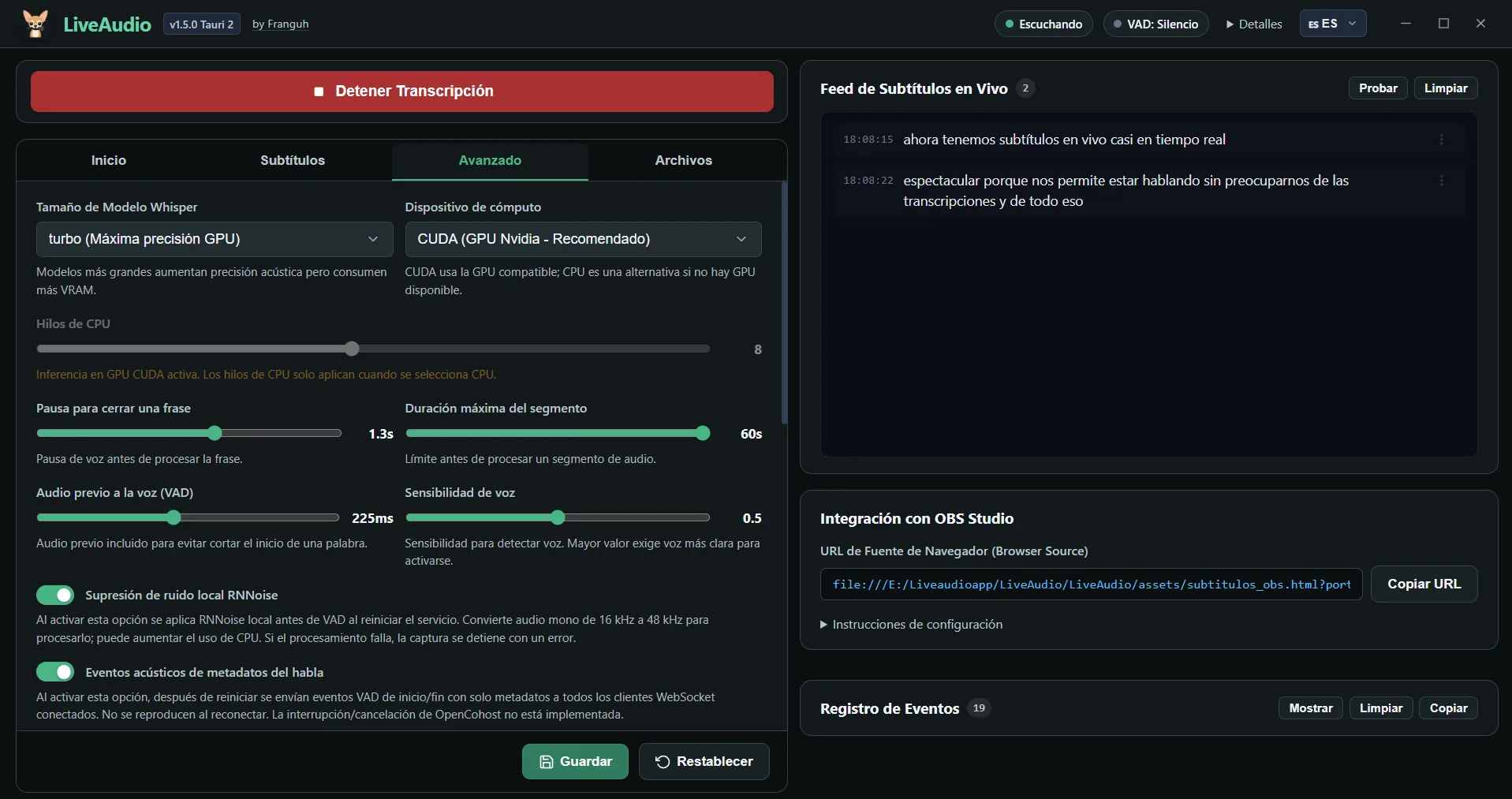The width and height of the screenshot is (1512, 799).
Task: Open the Whisper model size dropdown
Action: 215,239
